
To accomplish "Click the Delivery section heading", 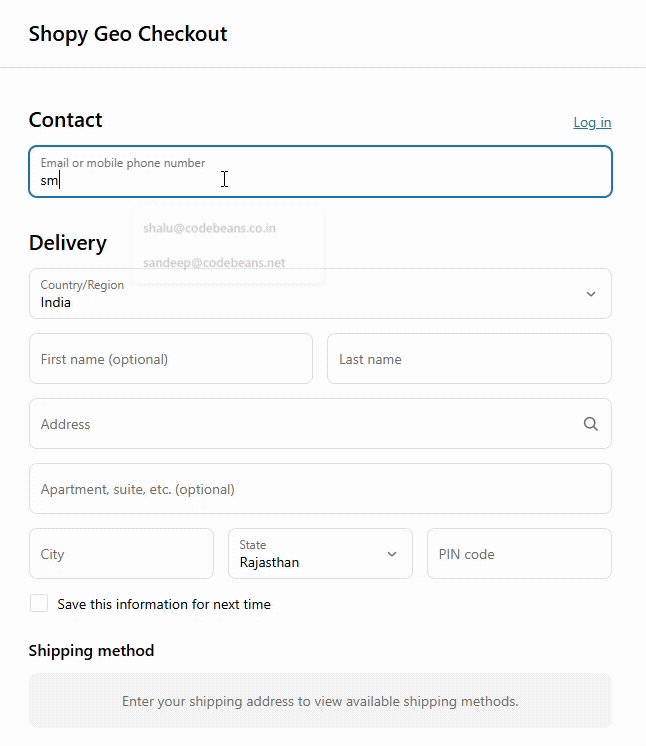I will (68, 243).
